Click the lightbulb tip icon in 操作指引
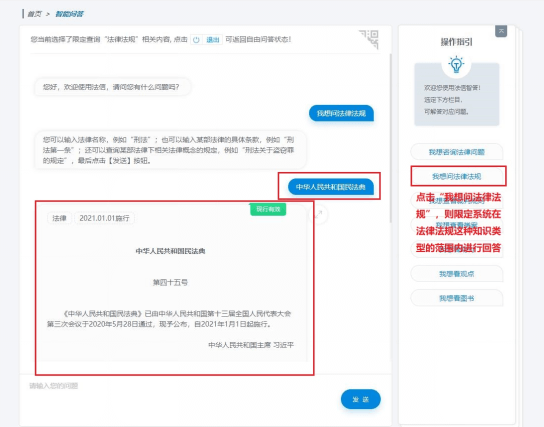The image size is (544, 427). click(x=456, y=65)
